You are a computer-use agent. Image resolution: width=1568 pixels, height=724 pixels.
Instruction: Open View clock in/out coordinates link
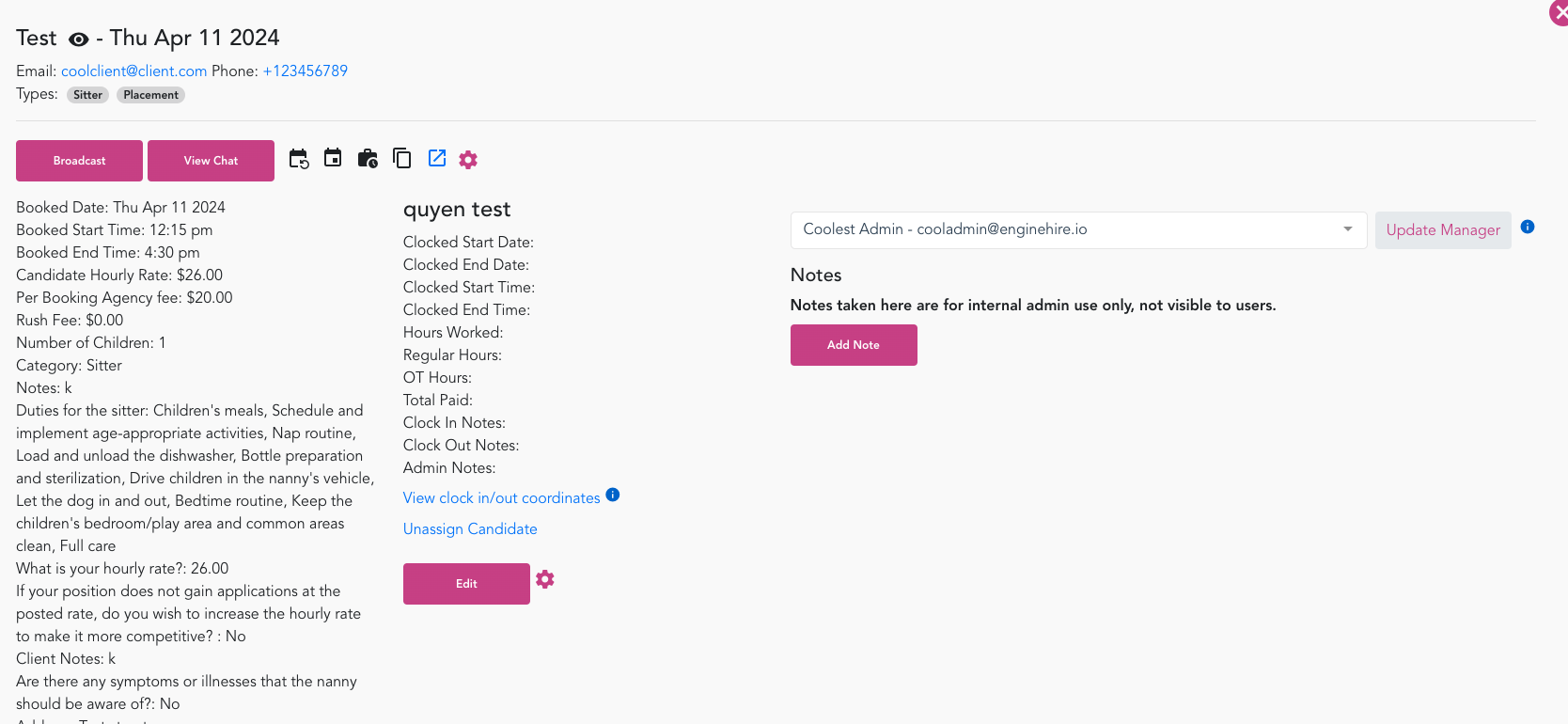click(x=501, y=498)
